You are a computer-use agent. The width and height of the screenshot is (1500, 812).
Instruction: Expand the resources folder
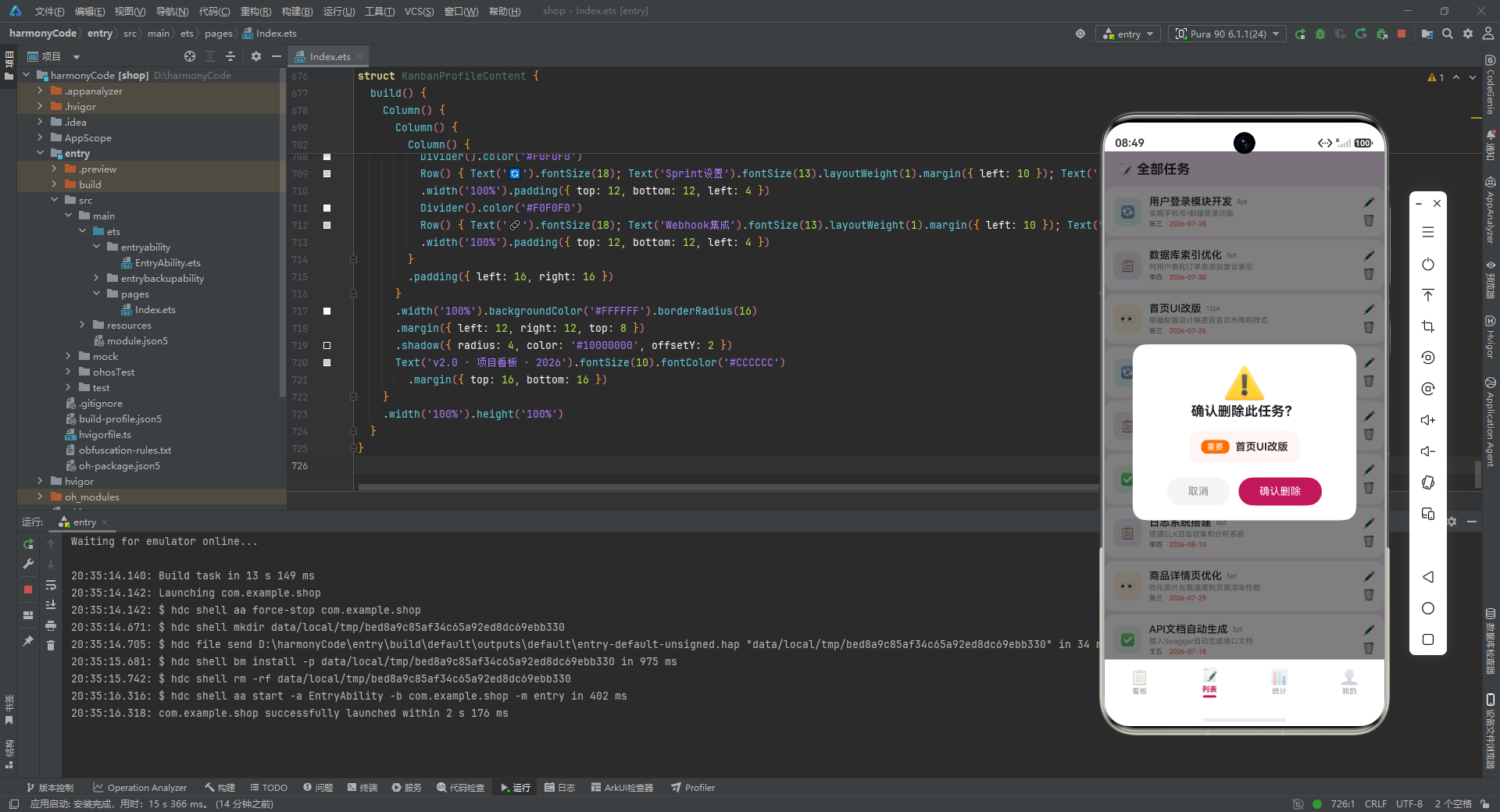tap(82, 325)
